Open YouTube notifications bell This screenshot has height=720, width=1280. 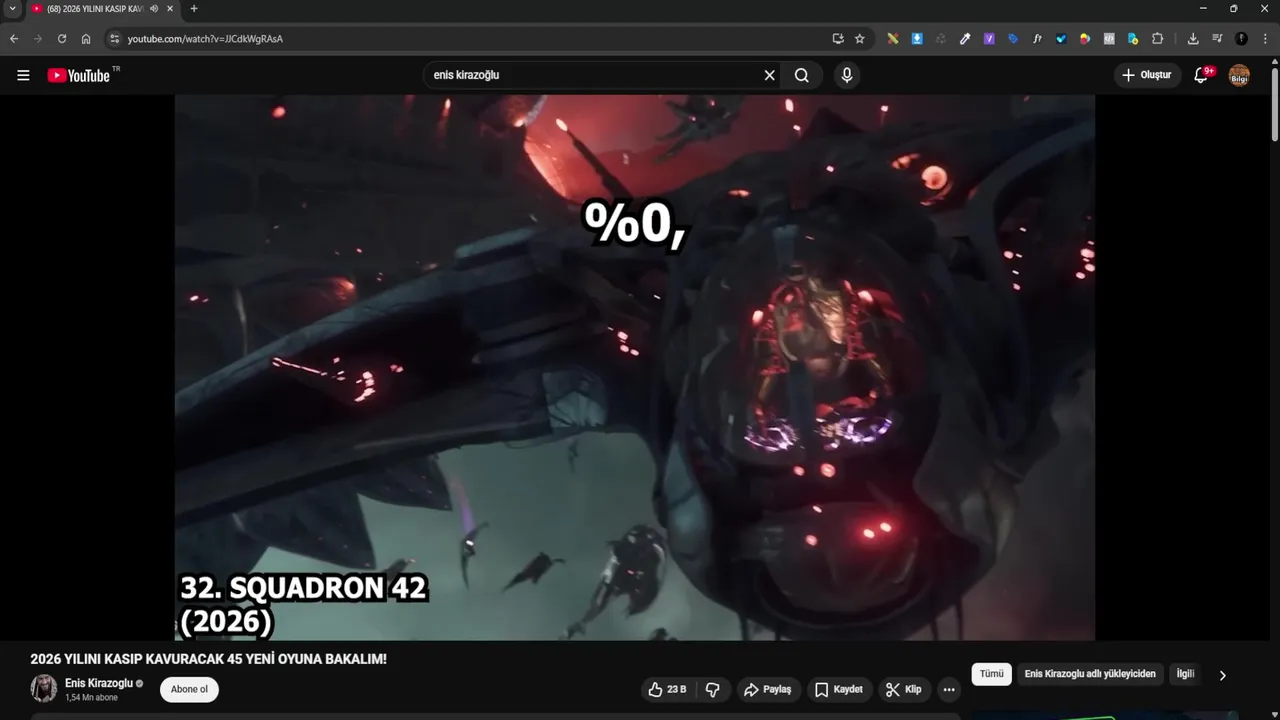pyautogui.click(x=1202, y=75)
